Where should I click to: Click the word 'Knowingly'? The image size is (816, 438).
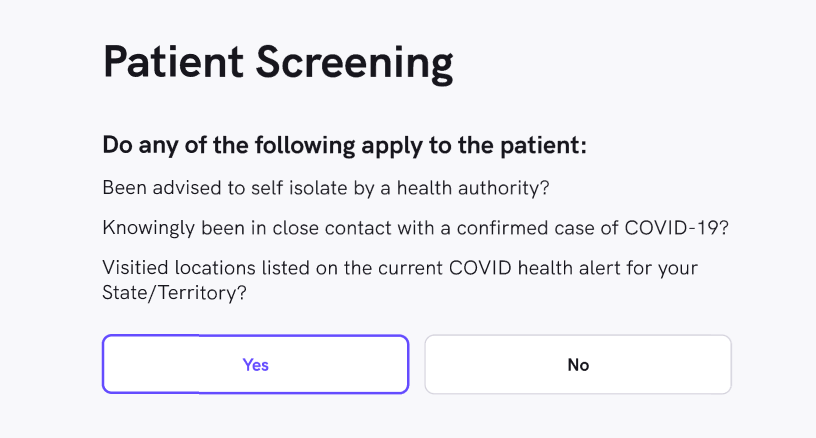click(x=146, y=228)
